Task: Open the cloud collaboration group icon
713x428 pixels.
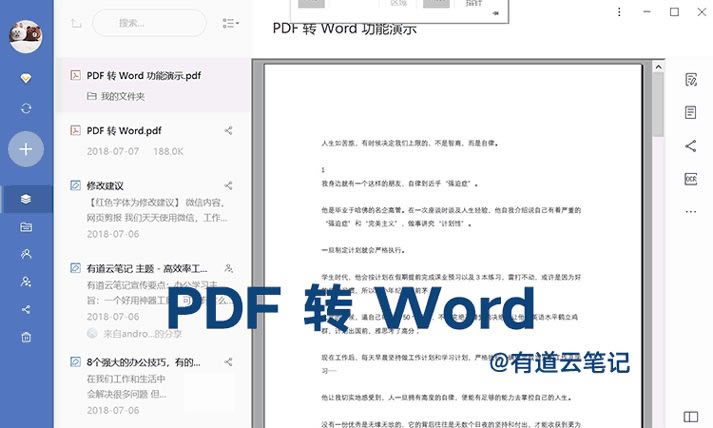Action: pyautogui.click(x=26, y=282)
